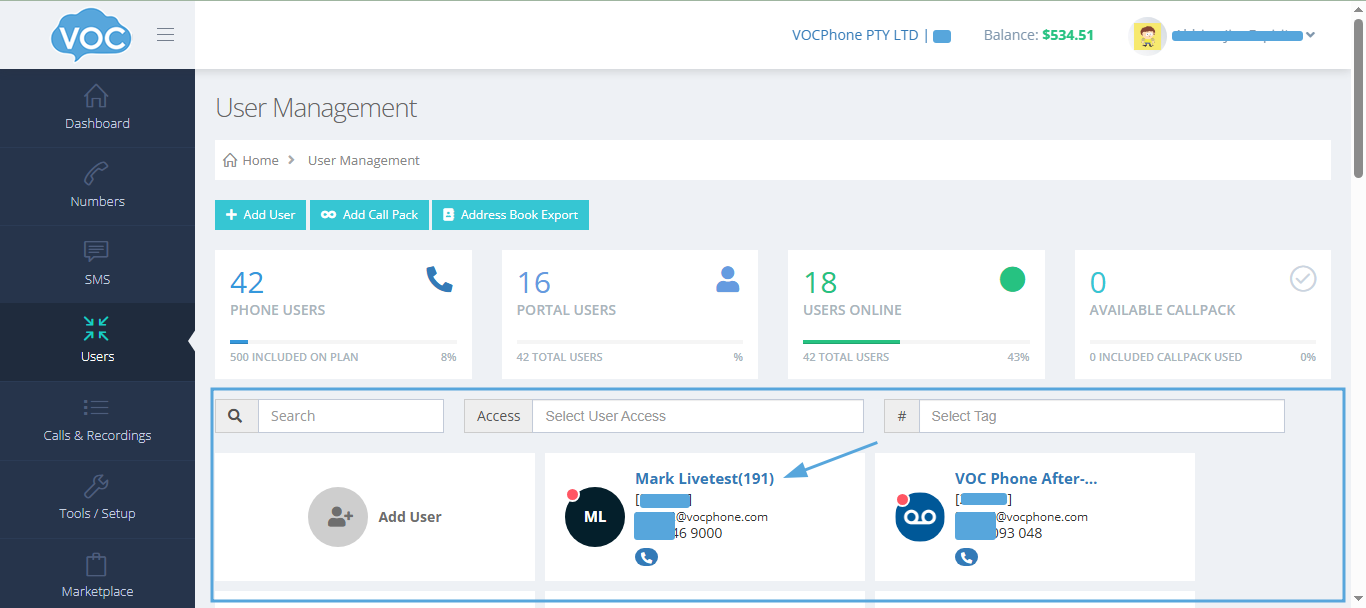Open Mark Livetest(191) user link
This screenshot has height=608, width=1366.
pyautogui.click(x=704, y=479)
